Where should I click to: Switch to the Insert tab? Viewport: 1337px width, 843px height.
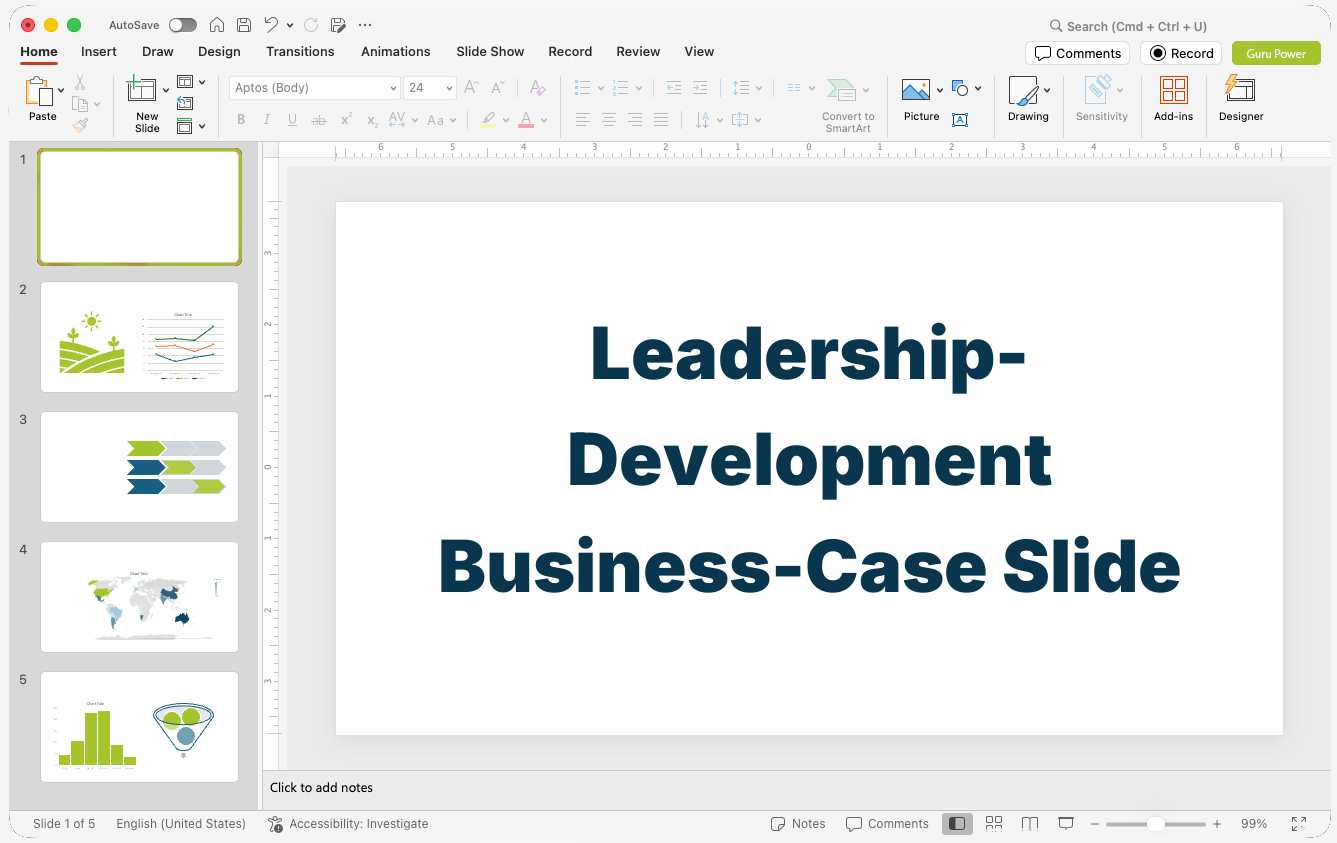click(99, 51)
